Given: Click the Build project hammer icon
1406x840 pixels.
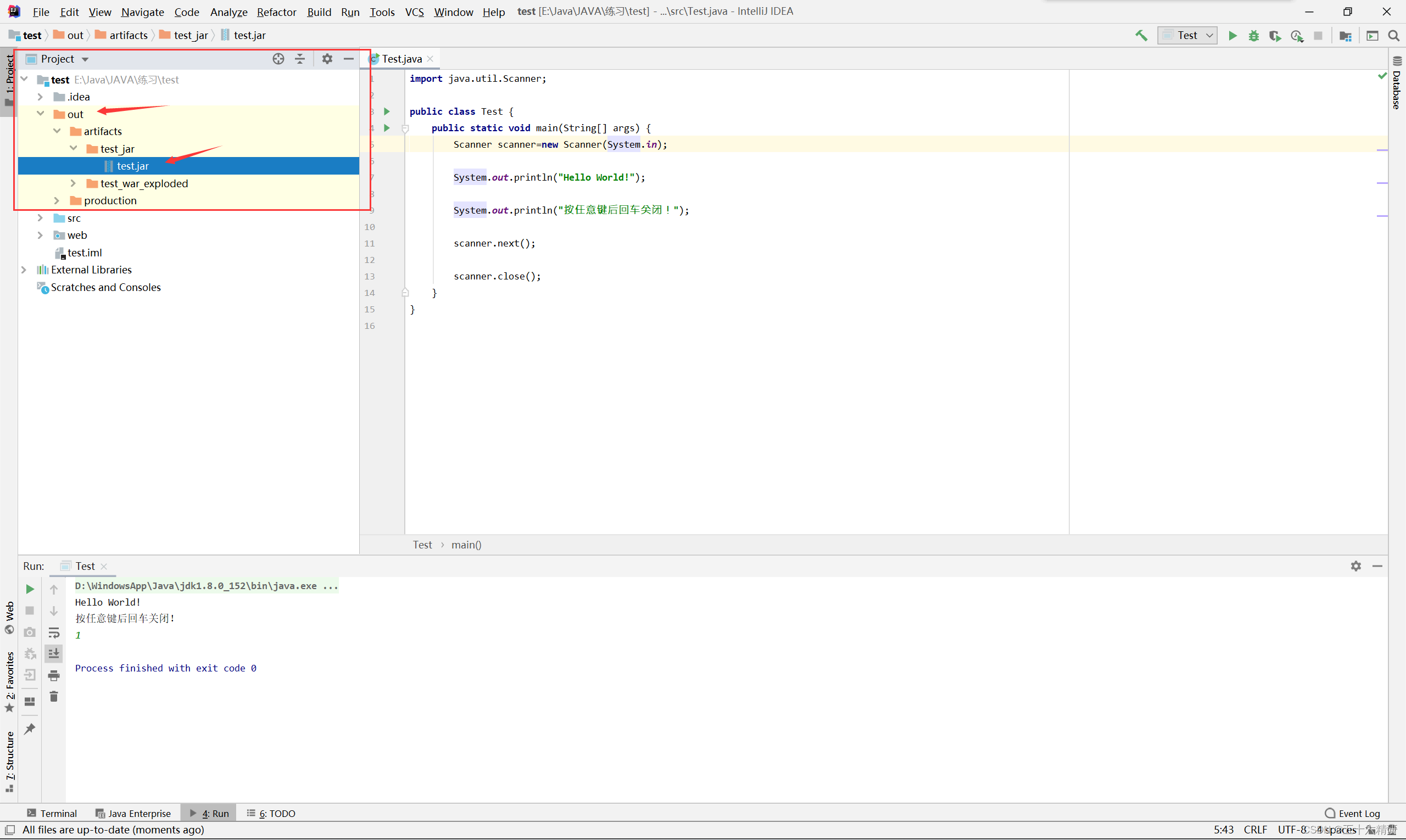Looking at the screenshot, I should [1141, 36].
